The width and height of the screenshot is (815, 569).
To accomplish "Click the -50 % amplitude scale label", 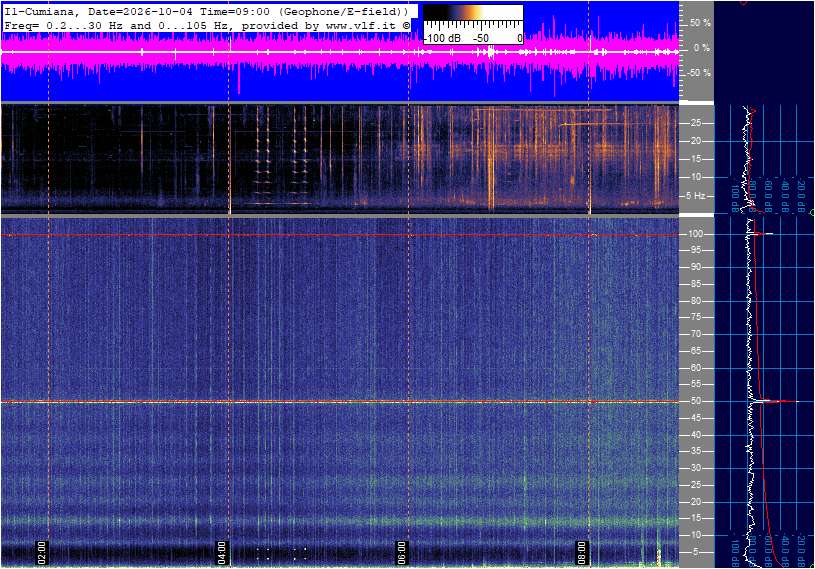I will [698, 73].
